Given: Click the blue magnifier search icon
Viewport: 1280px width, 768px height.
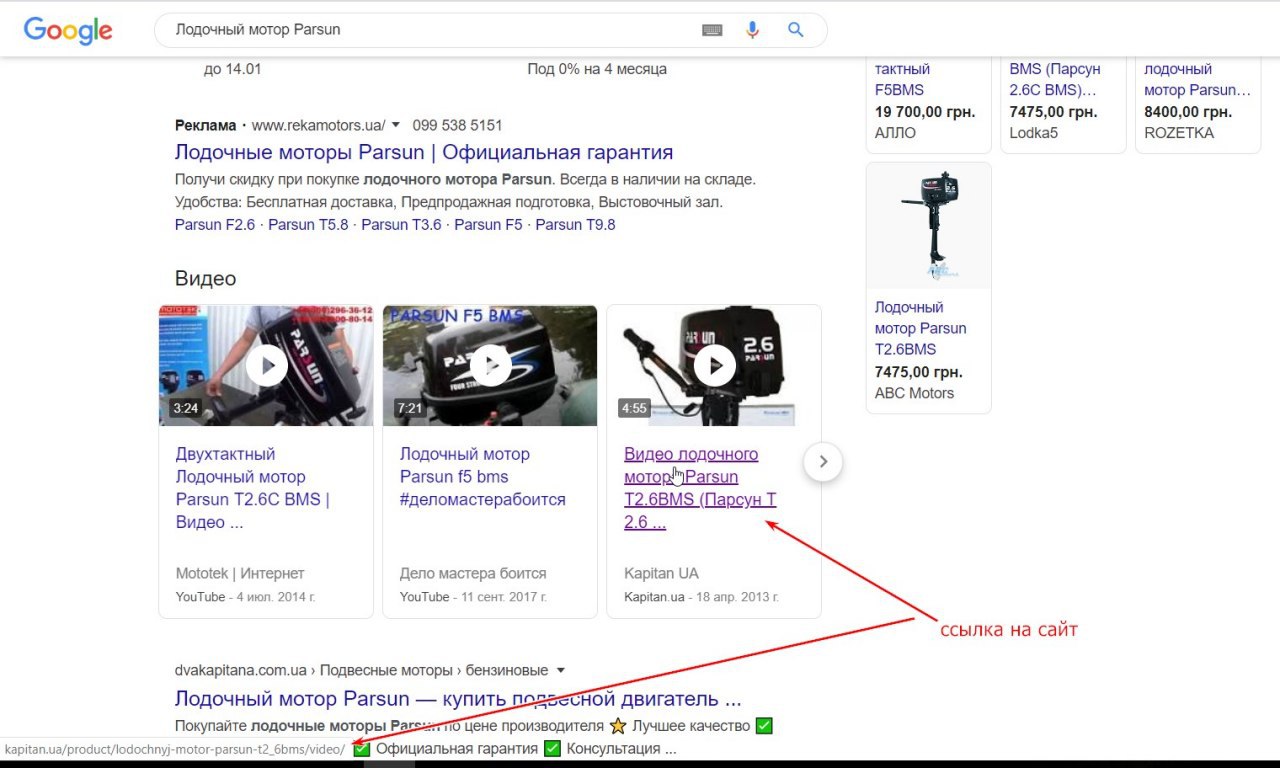Looking at the screenshot, I should click(x=796, y=30).
